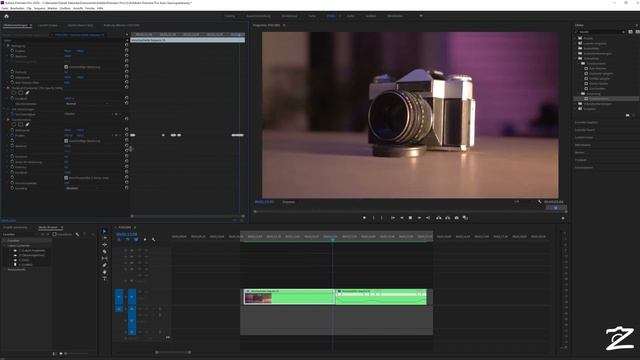Select the Type tool

click(104, 278)
